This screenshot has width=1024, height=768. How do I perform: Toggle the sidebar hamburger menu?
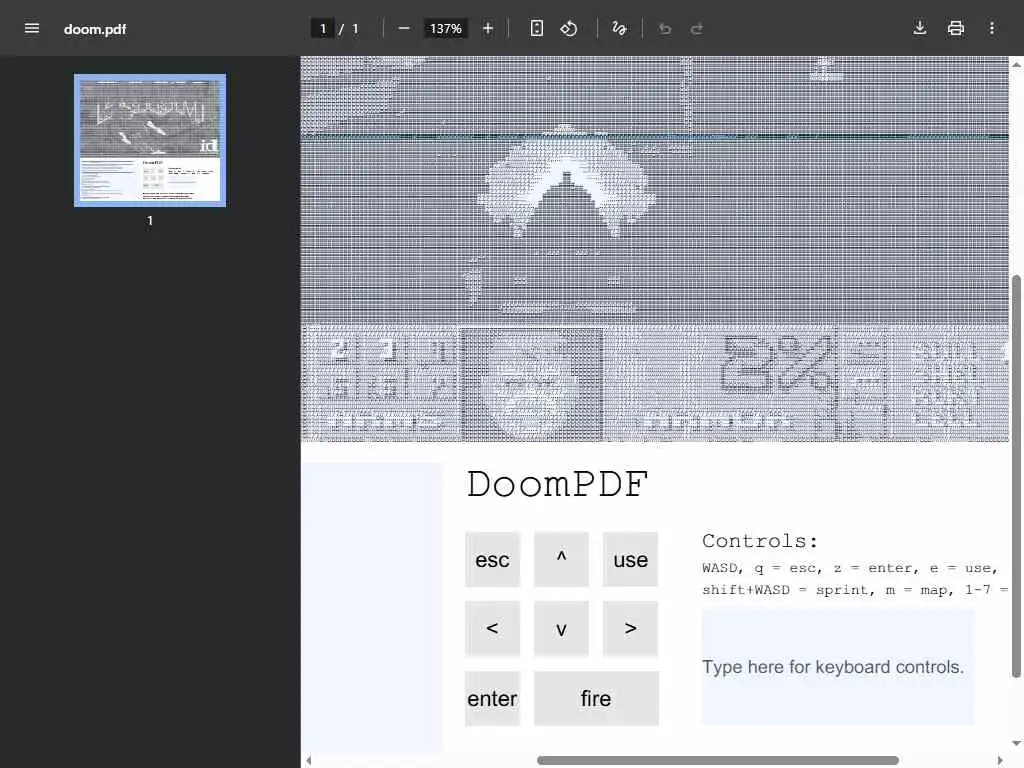tap(31, 28)
